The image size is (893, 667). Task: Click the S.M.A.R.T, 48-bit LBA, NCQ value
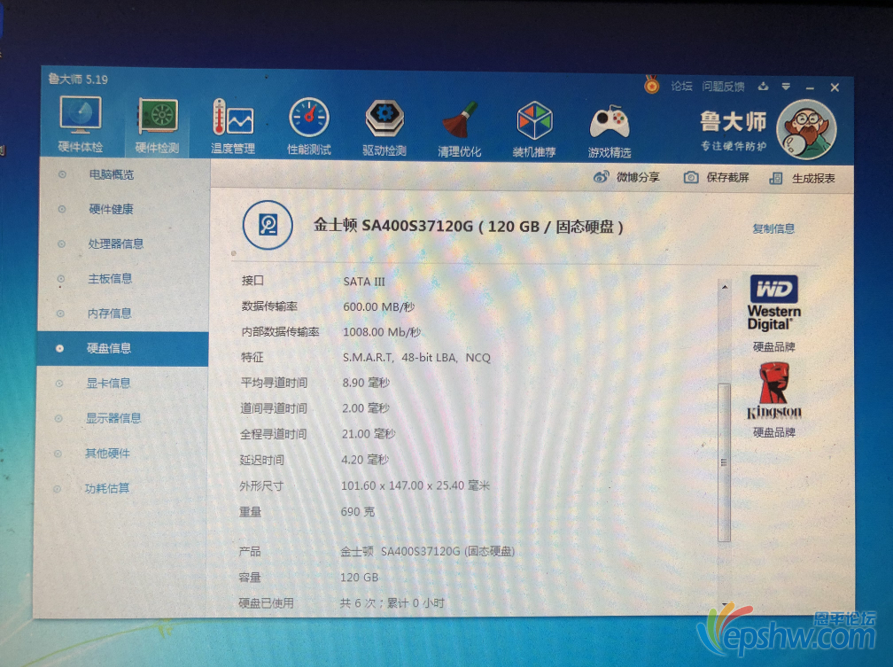click(x=416, y=358)
